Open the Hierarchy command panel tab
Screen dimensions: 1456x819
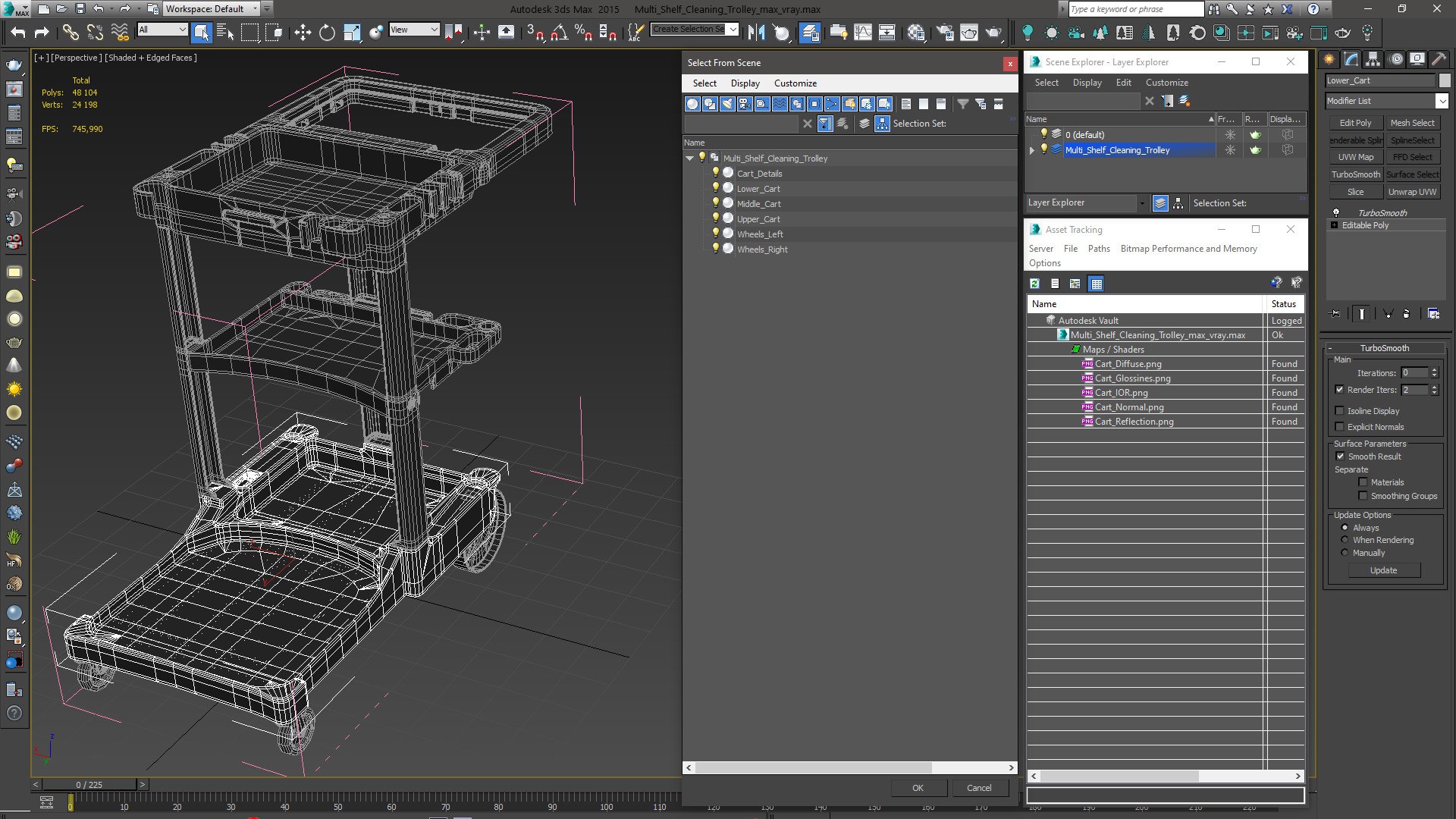pyautogui.click(x=1373, y=59)
